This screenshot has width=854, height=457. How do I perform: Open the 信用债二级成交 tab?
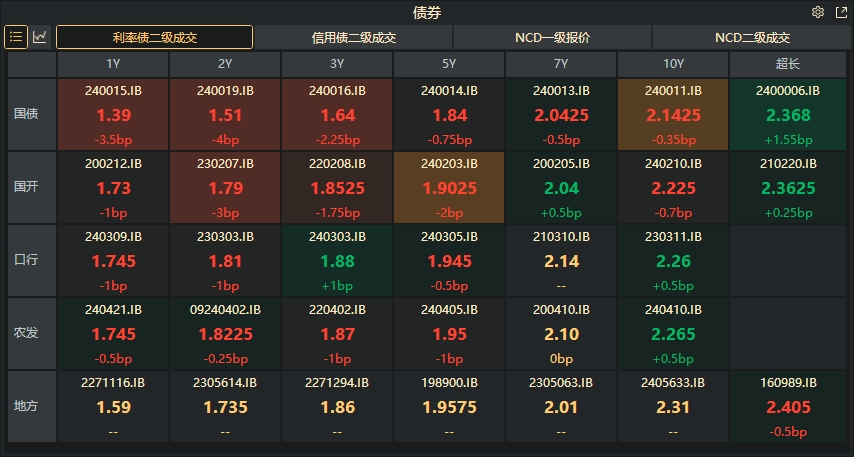click(353, 38)
